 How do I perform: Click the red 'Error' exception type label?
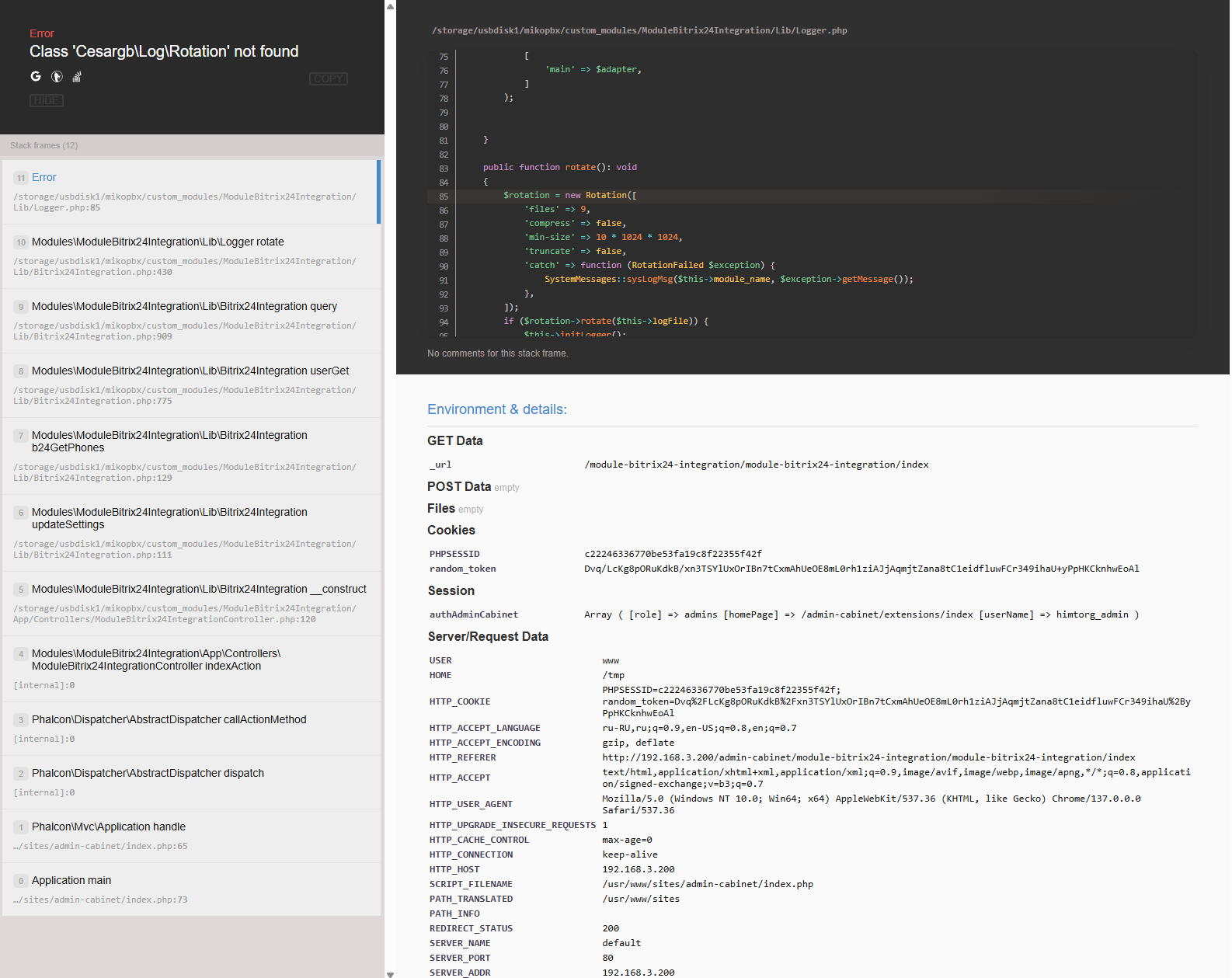[x=42, y=33]
